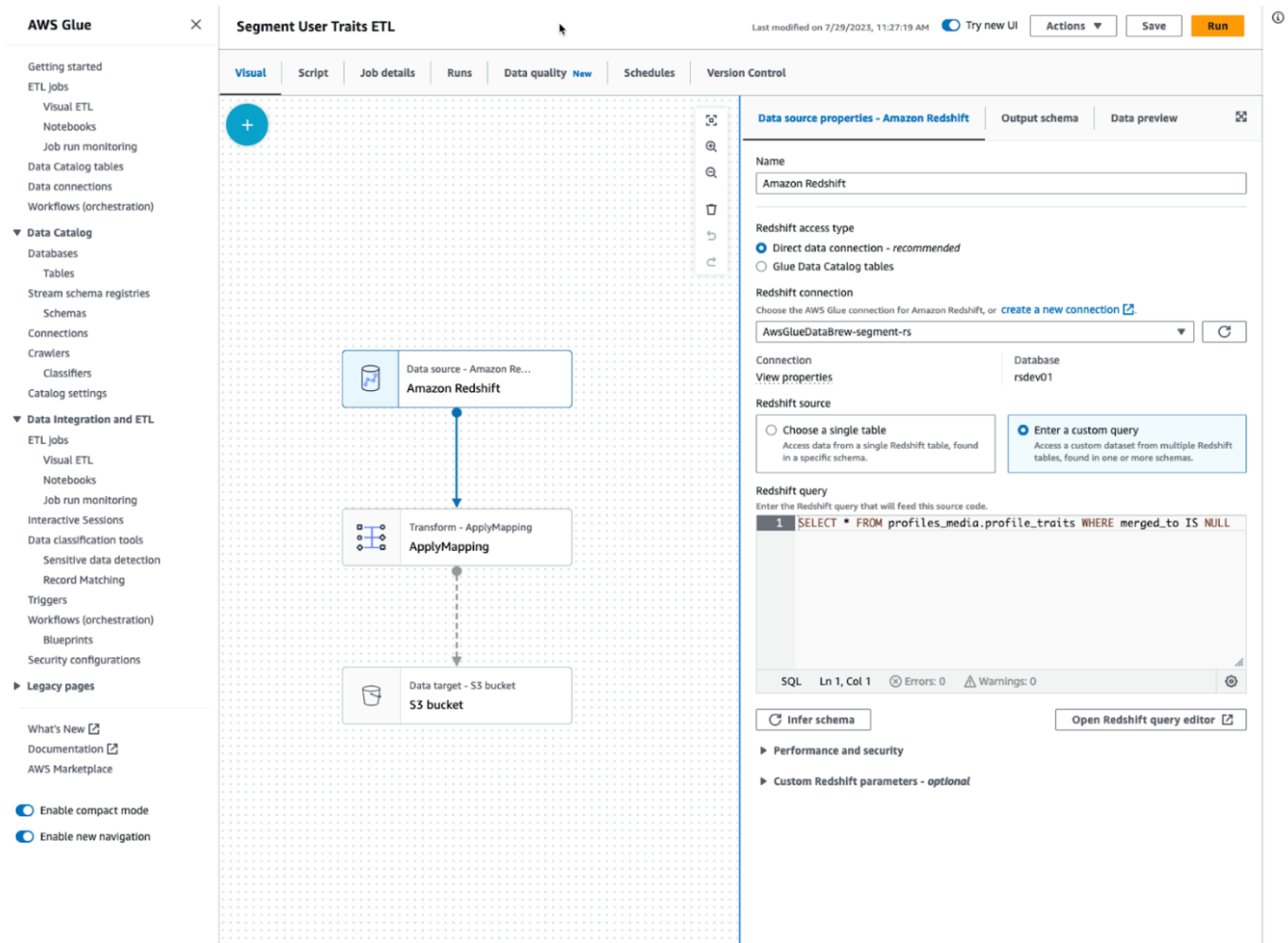Screen dimensions: 1288x943
Task: Click the create a new connection link
Action: pos(1063,309)
